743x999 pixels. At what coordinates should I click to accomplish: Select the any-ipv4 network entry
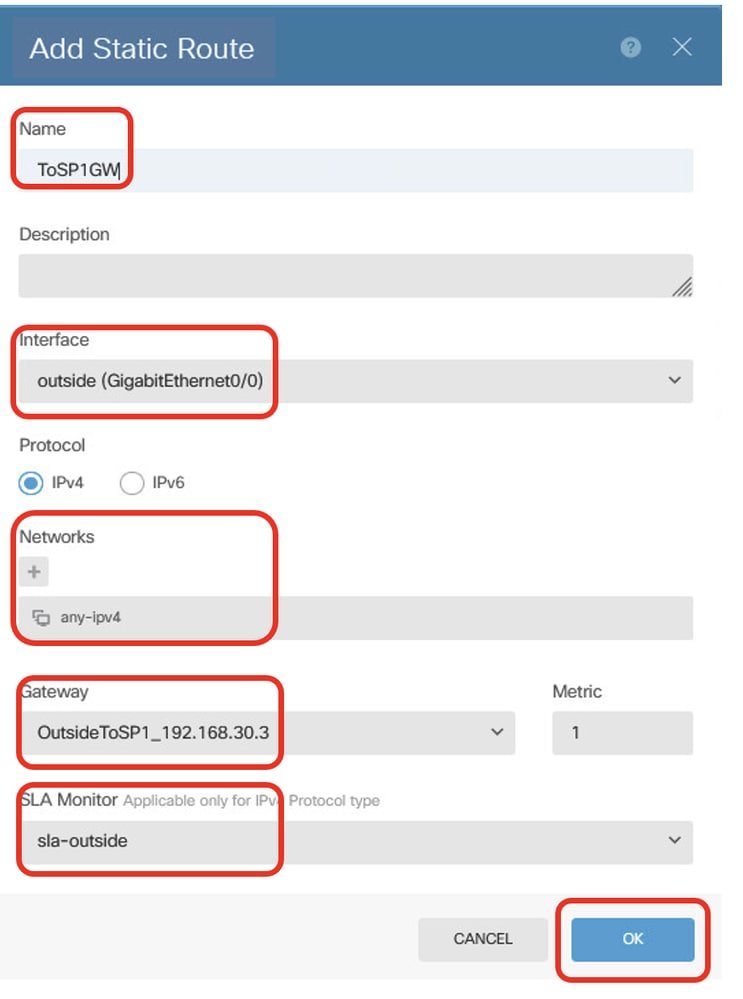click(356, 618)
